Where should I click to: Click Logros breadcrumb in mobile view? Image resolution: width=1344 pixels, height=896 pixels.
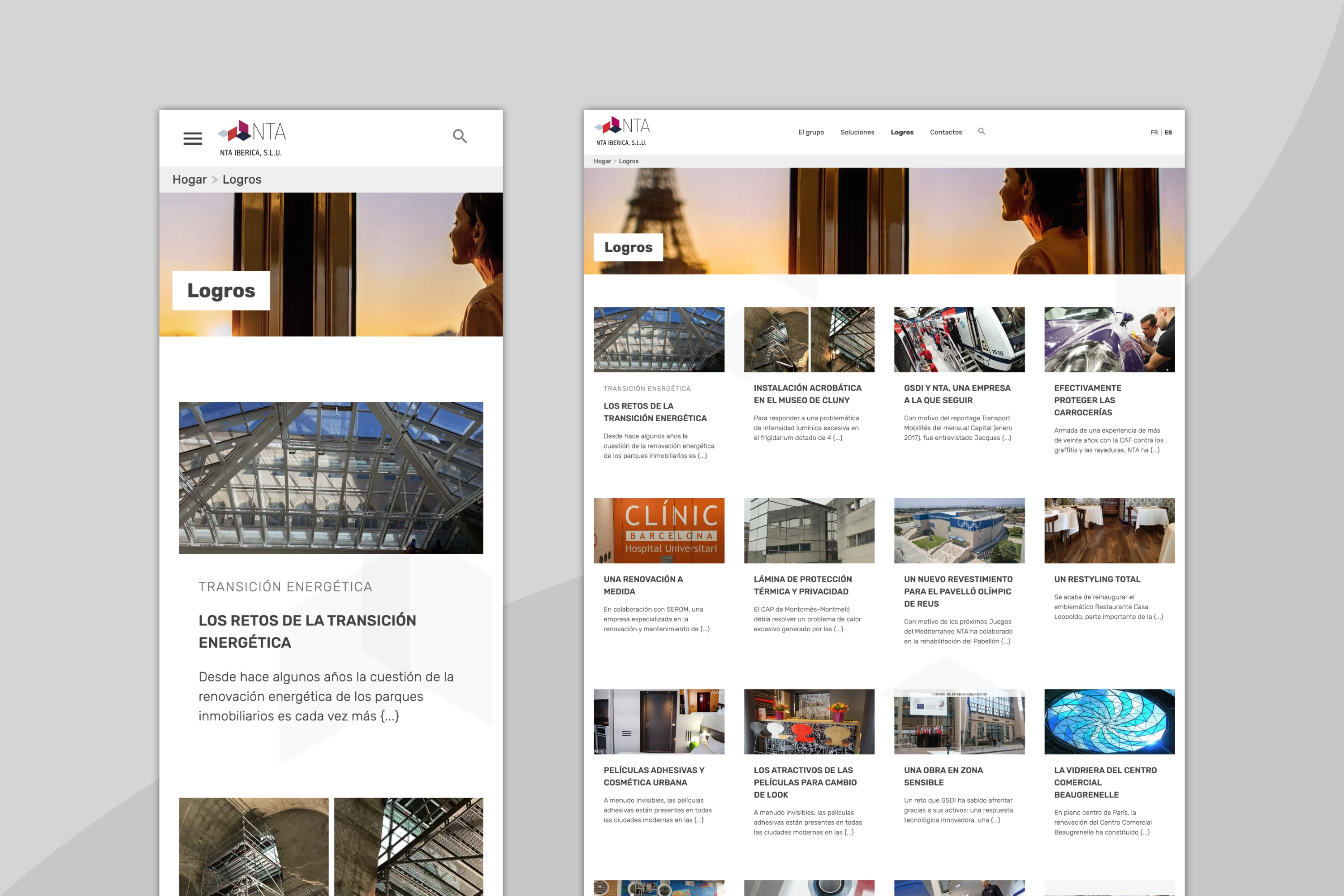click(242, 180)
